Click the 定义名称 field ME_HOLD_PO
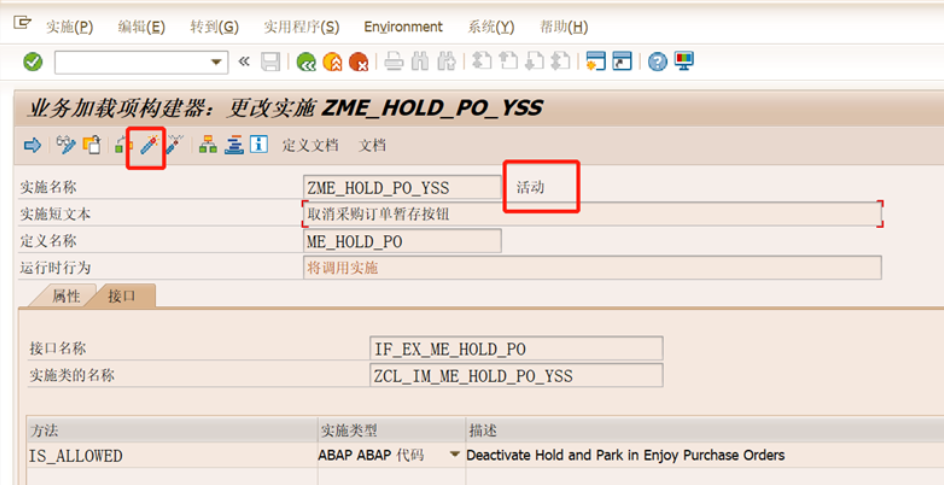Screen dimensions: 944x485 point(402,241)
